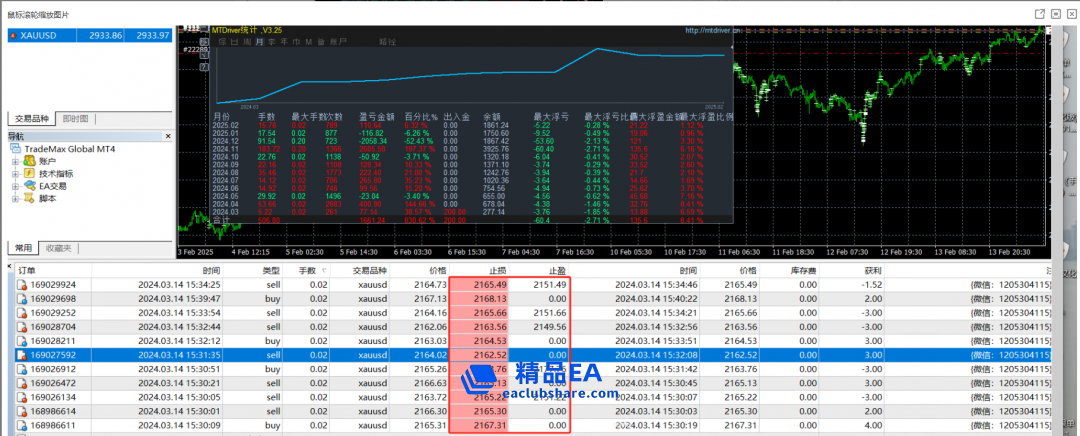Click the 获利 profit column header
Screen dimensions: 1080x436
click(x=873, y=270)
